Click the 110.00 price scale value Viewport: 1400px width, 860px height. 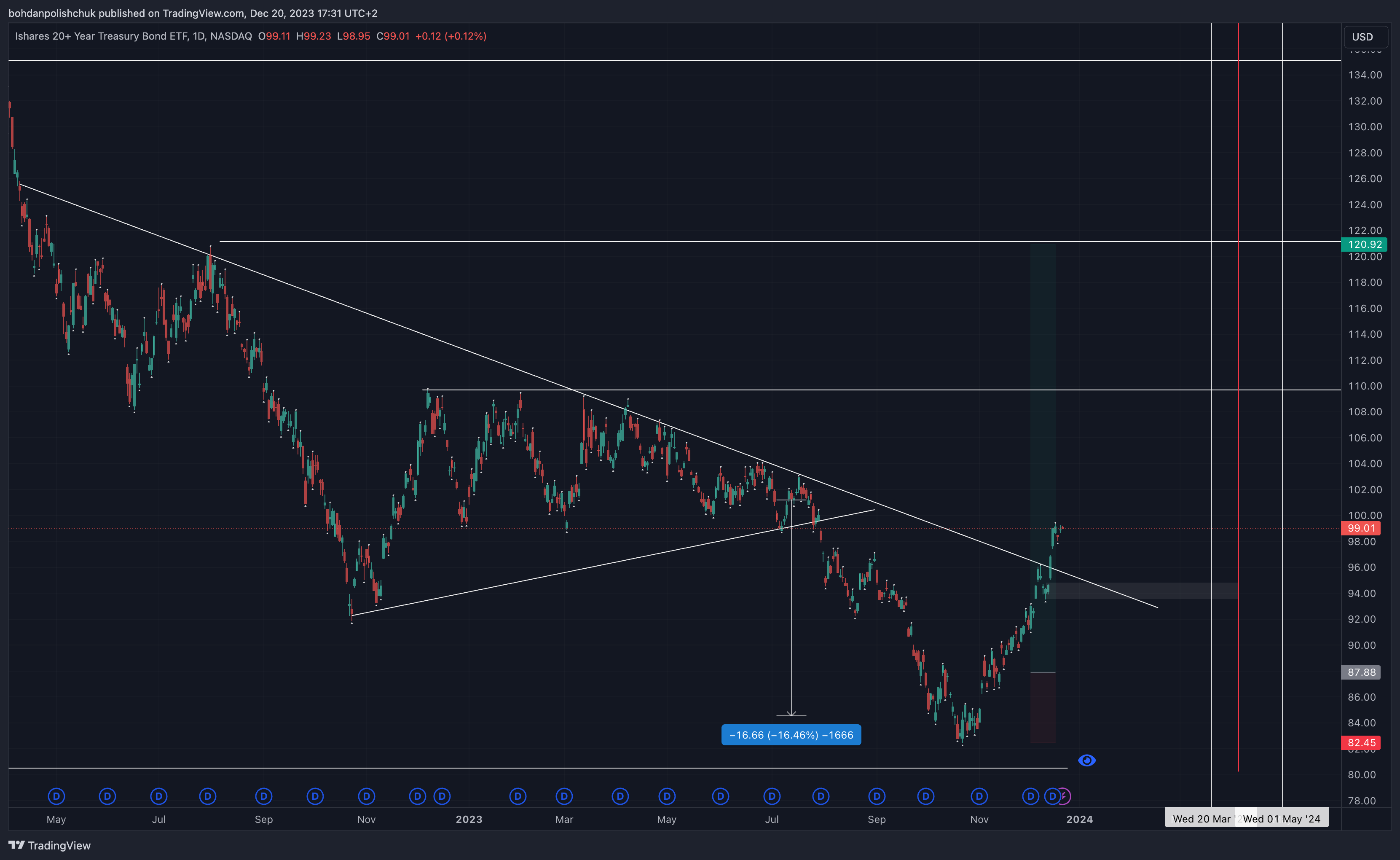point(1365,386)
